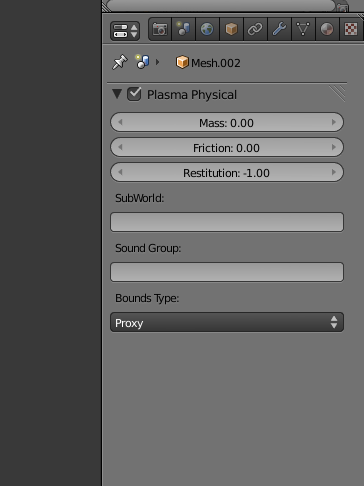The width and height of the screenshot is (364, 486).
Task: Open the Object Constraints chain tab
Action: pos(255,29)
